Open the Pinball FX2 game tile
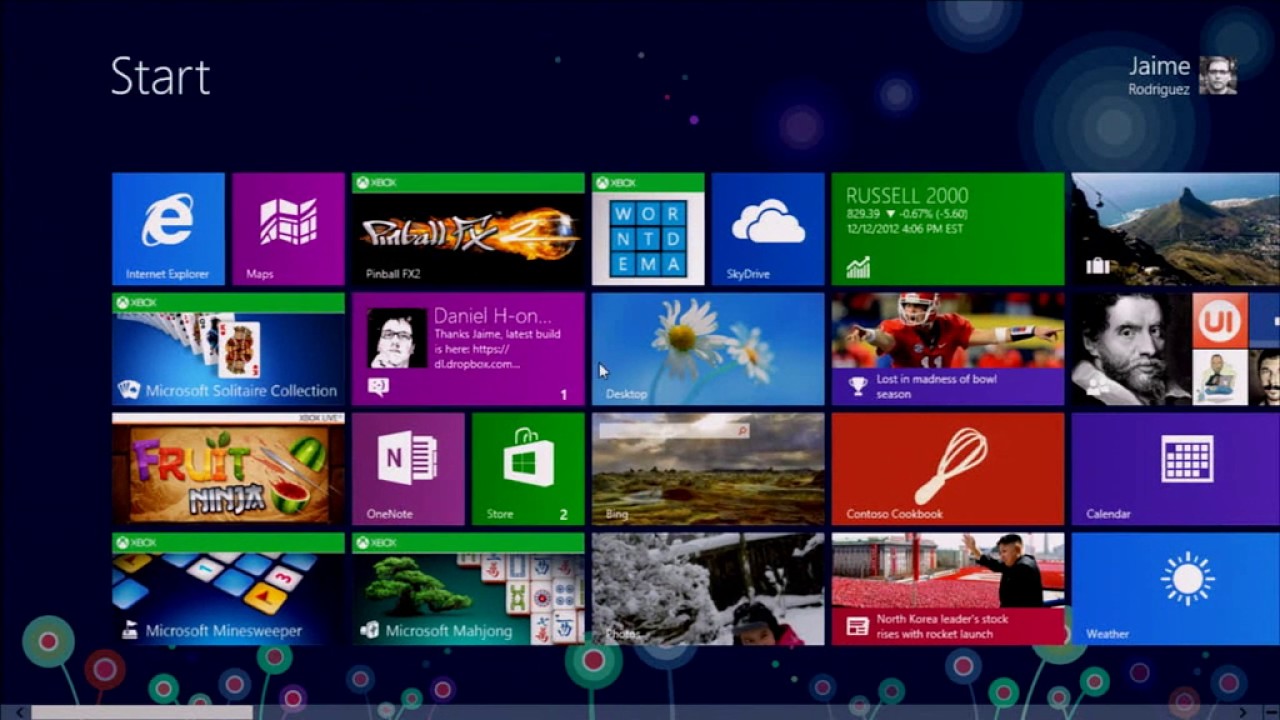The height and width of the screenshot is (720, 1280). point(468,229)
